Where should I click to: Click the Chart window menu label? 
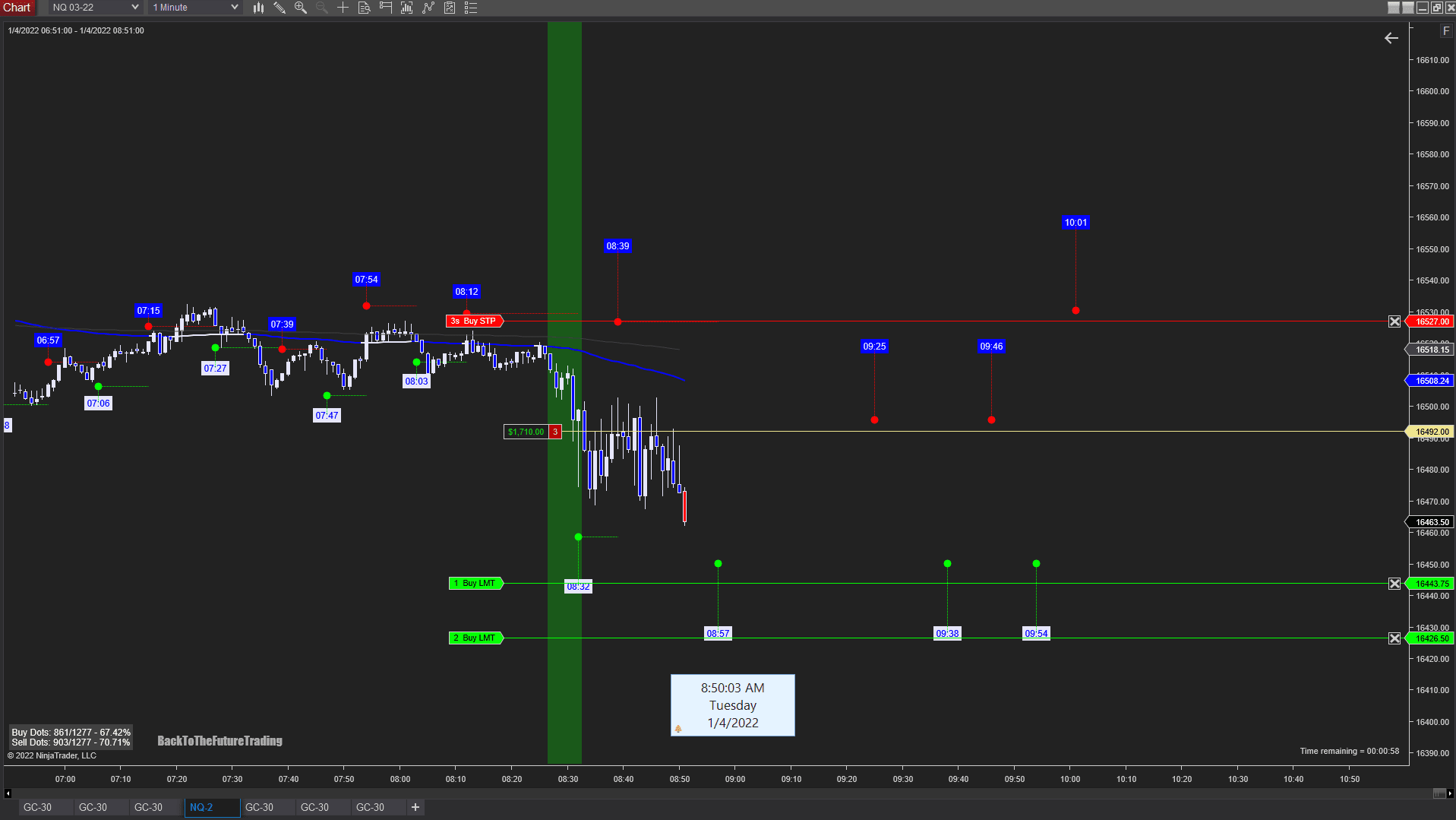[17, 8]
